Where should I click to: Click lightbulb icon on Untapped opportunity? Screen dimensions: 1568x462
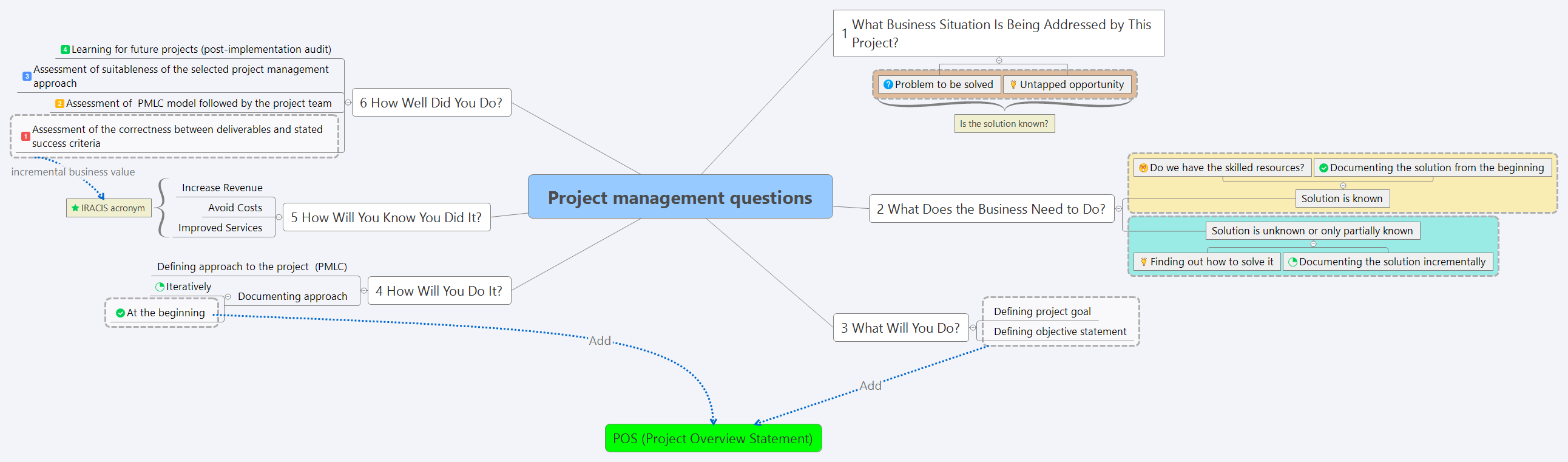click(1013, 84)
